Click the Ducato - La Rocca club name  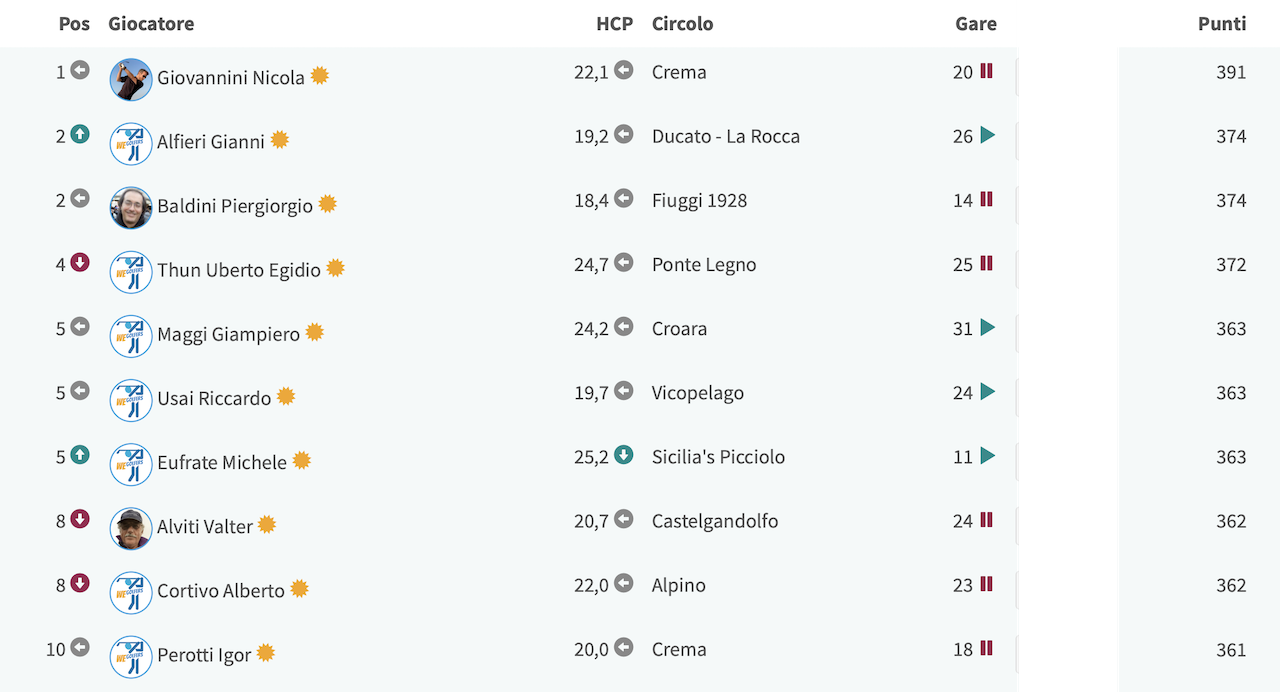coord(726,136)
